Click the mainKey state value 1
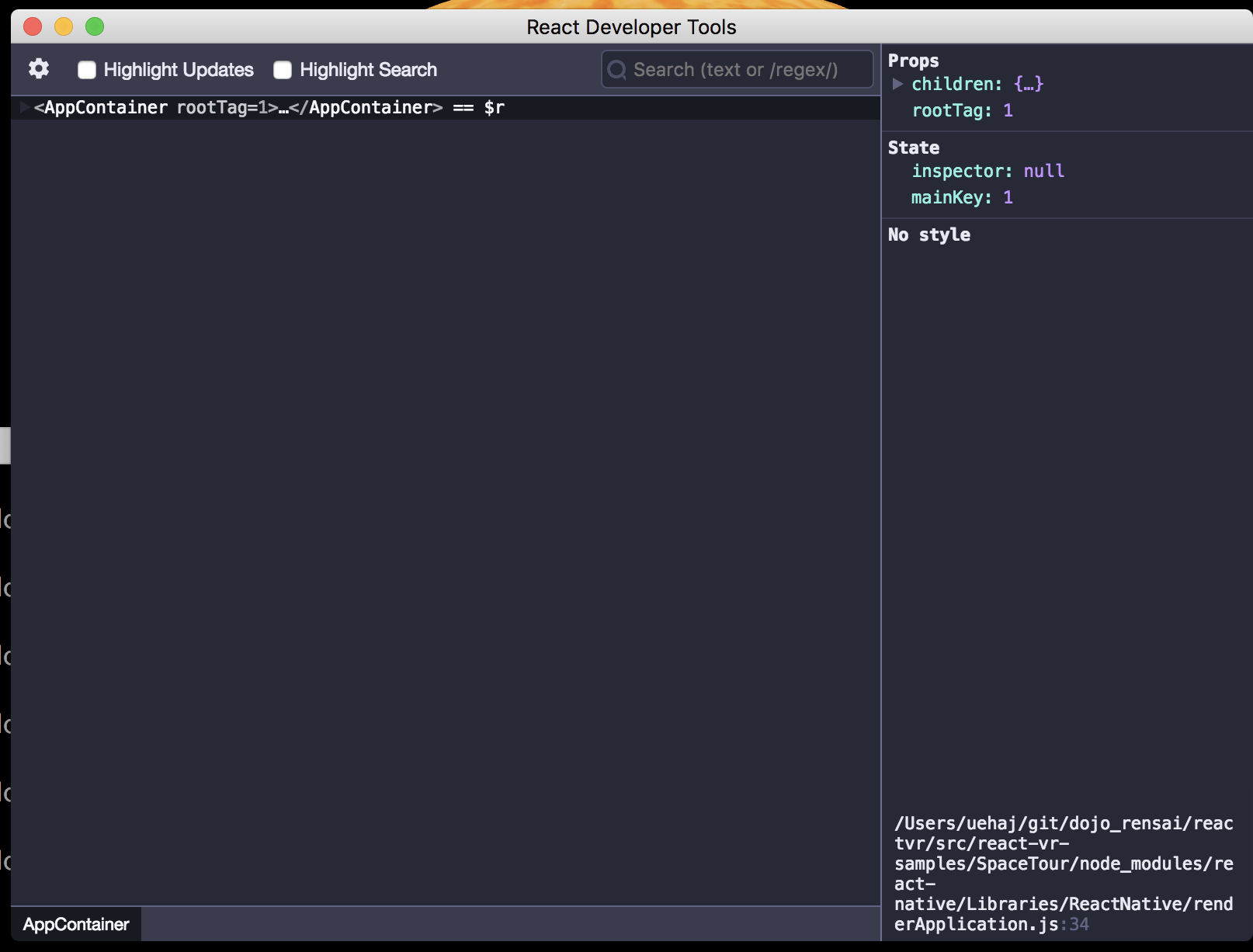The width and height of the screenshot is (1253, 952). pyautogui.click(x=1008, y=197)
